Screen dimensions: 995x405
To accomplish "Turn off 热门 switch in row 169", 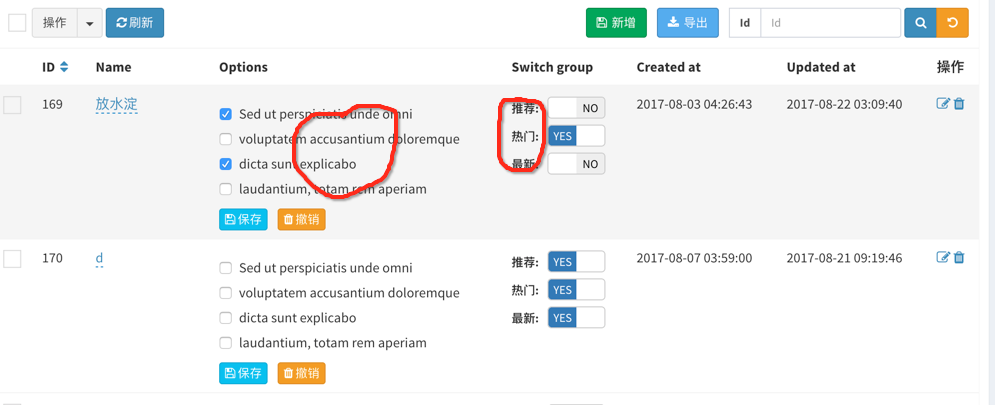I will [x=576, y=136].
